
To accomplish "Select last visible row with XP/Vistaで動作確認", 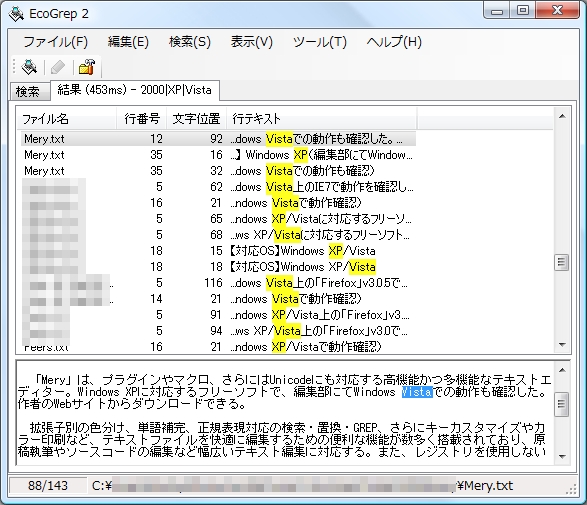I will 218,347.
